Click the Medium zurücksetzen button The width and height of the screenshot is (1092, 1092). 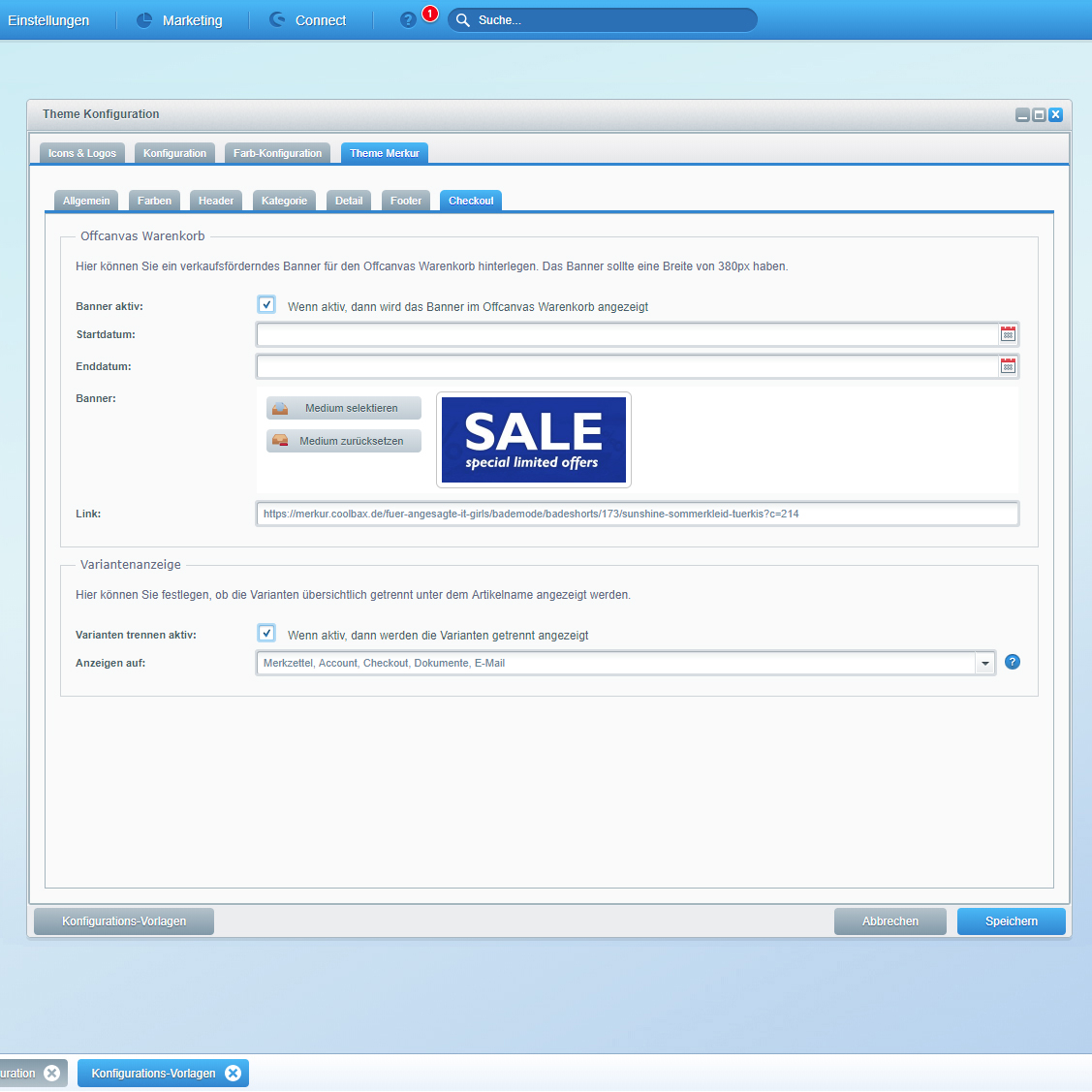click(x=344, y=441)
